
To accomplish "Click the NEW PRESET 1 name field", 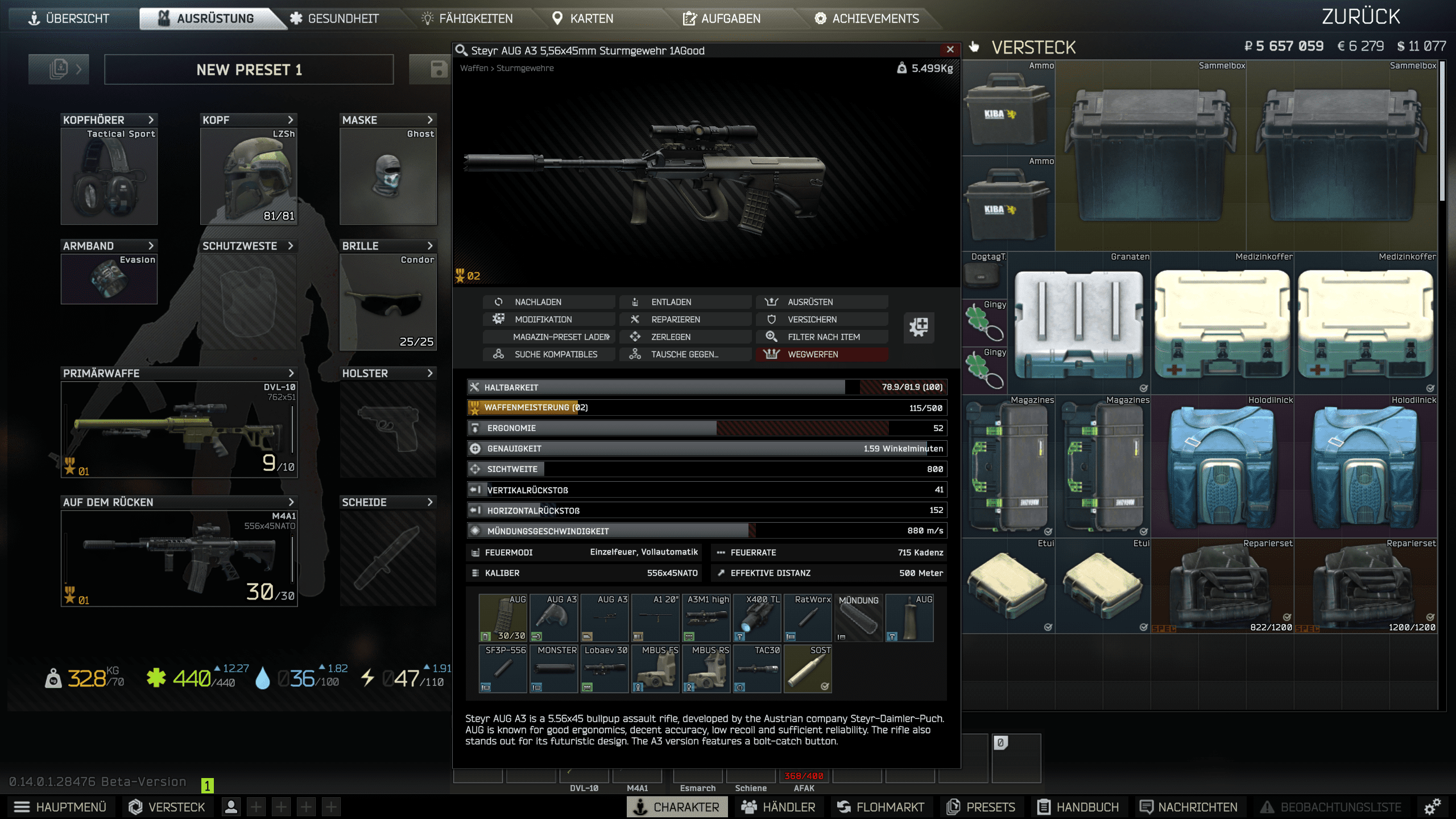I will tap(249, 69).
